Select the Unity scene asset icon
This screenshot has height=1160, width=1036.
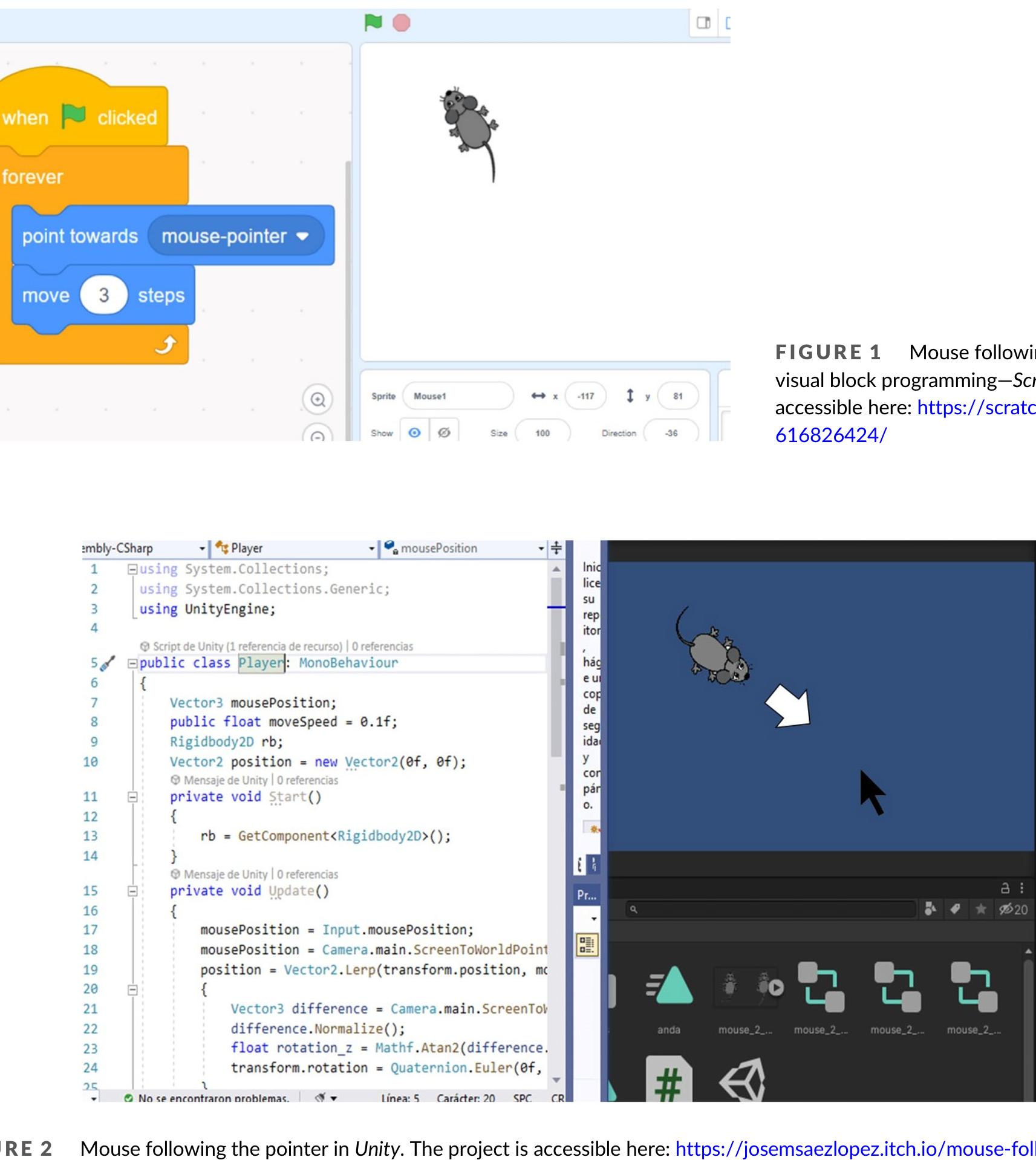(742, 1080)
